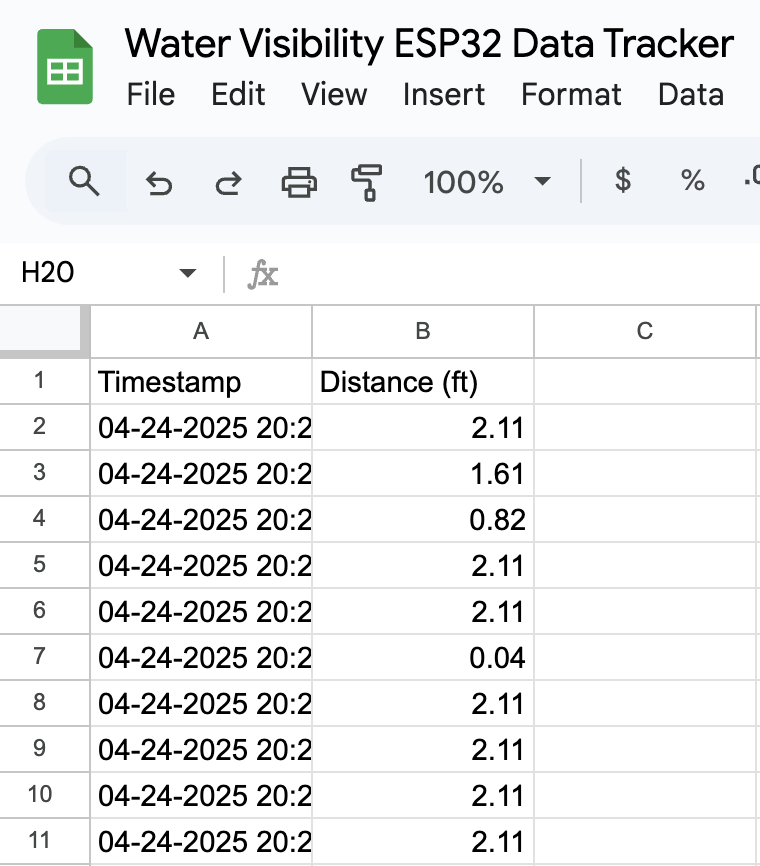Image resolution: width=760 pixels, height=866 pixels.
Task: Select column B header
Action: (x=423, y=330)
